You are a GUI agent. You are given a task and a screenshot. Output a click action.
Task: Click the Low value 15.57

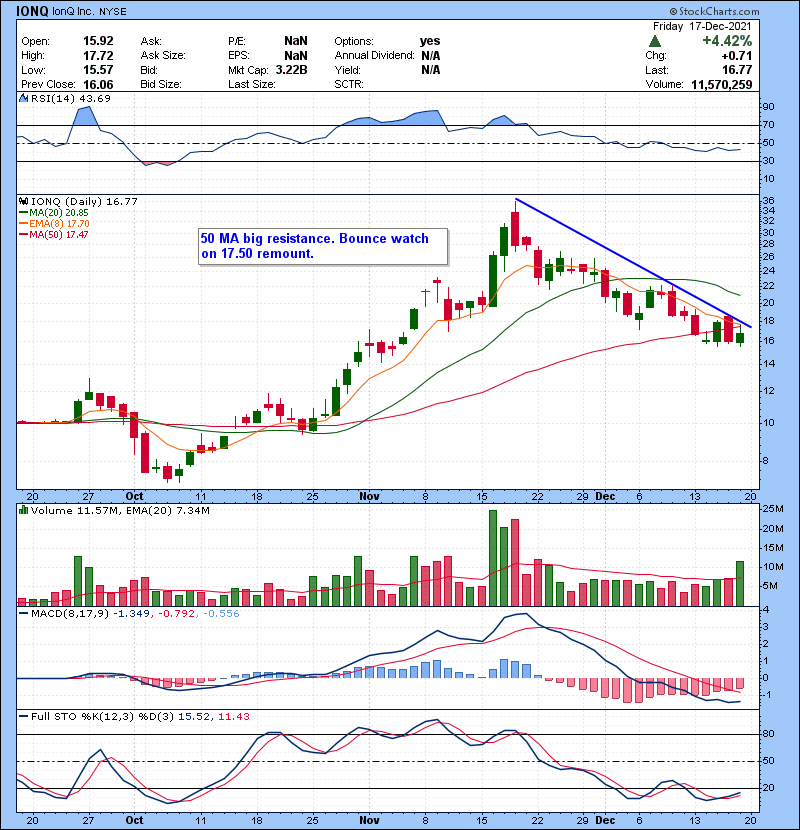(98, 69)
